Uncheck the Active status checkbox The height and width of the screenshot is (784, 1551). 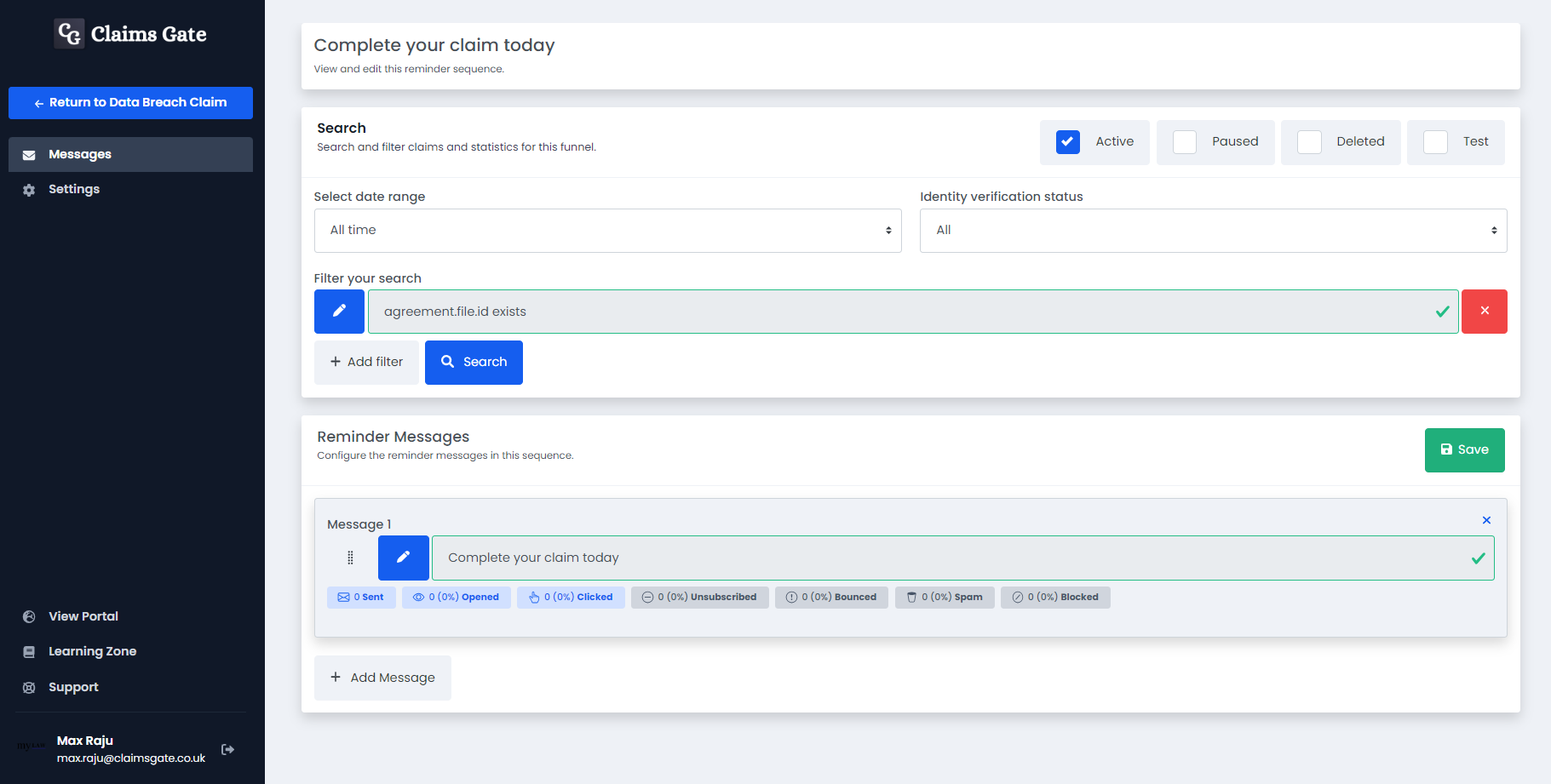[1068, 142]
